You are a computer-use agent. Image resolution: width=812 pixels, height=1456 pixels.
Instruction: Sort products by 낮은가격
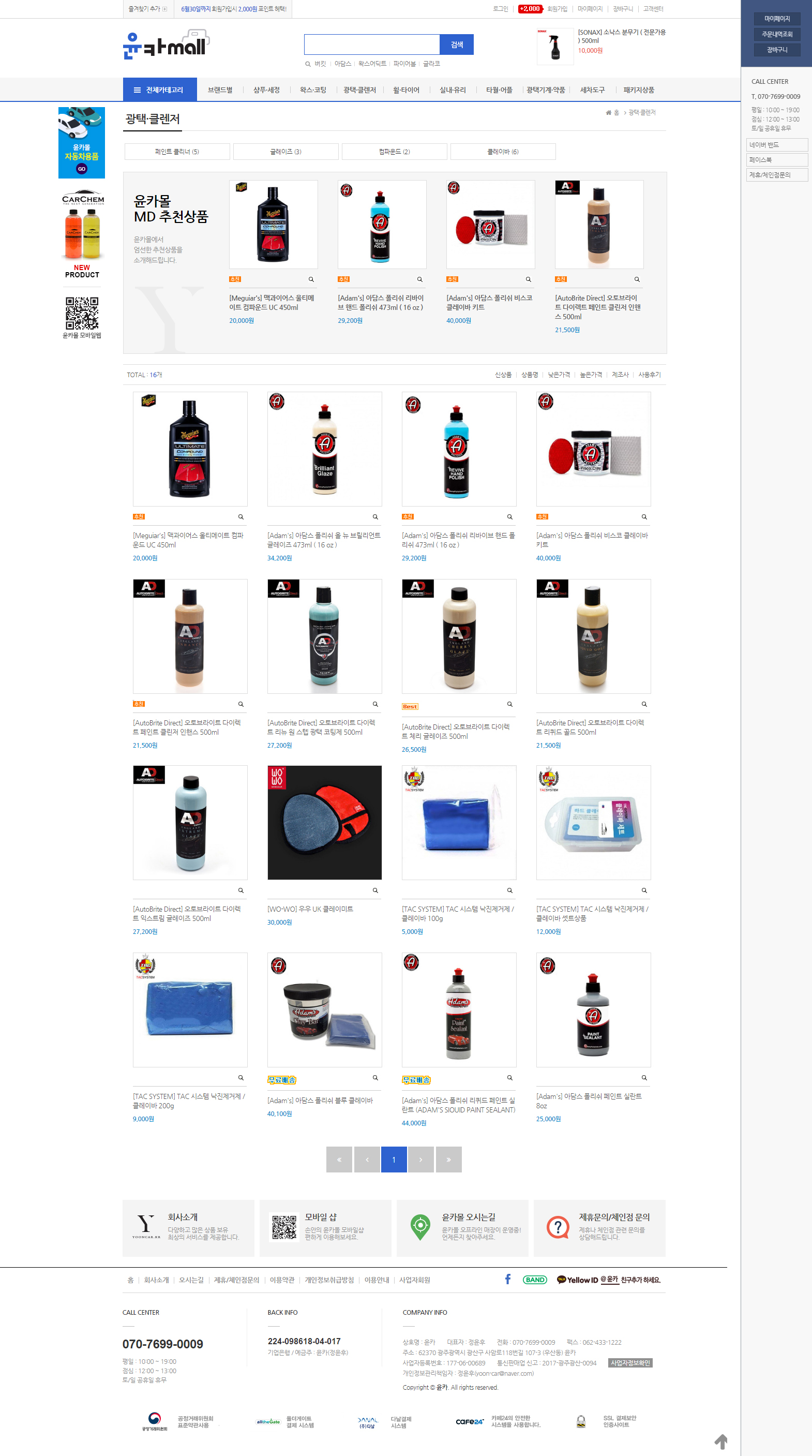[559, 375]
